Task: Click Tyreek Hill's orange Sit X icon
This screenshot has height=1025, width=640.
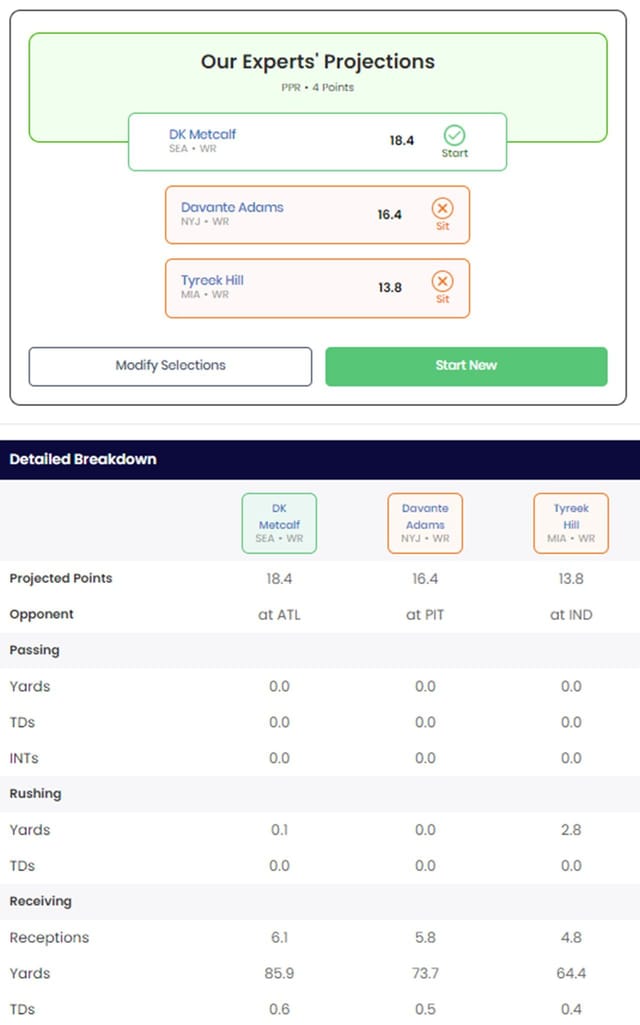Action: click(443, 281)
